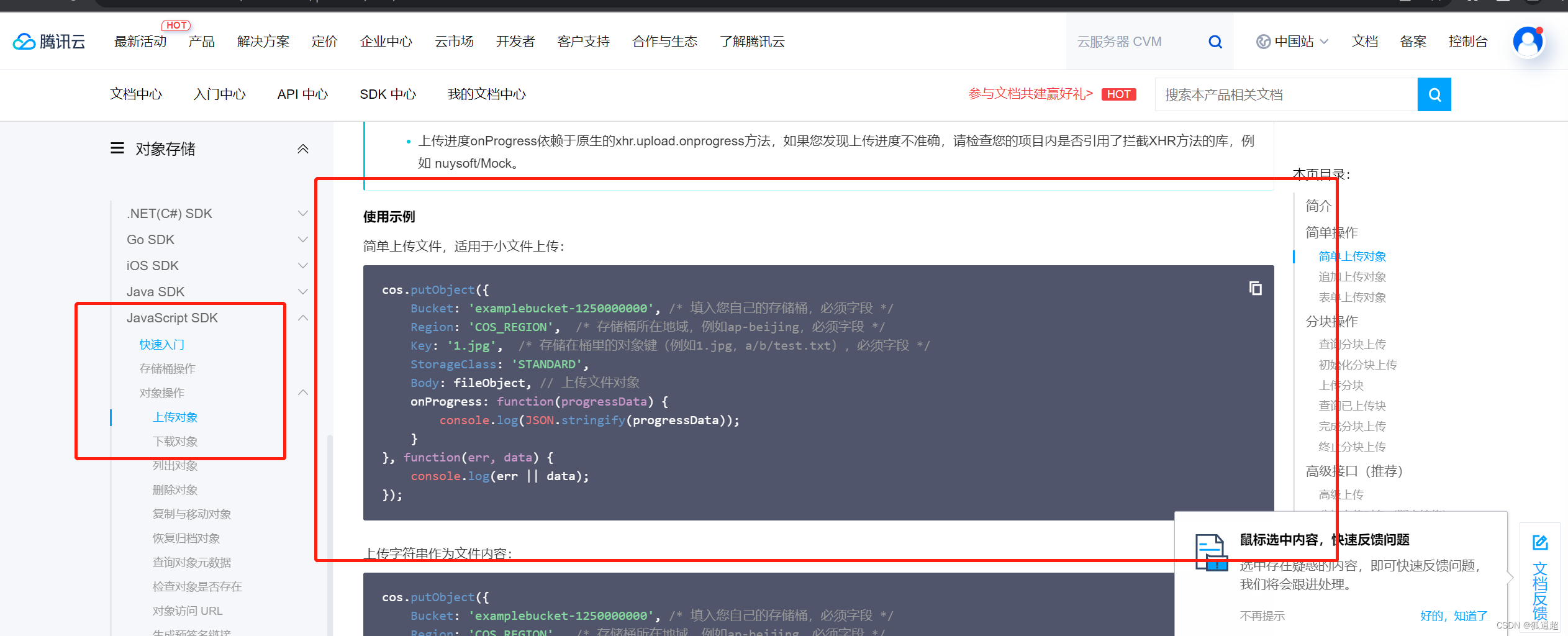This screenshot has height=636, width=1568.
Task: Click the magnifier icon in document search bar
Action: 1434,94
